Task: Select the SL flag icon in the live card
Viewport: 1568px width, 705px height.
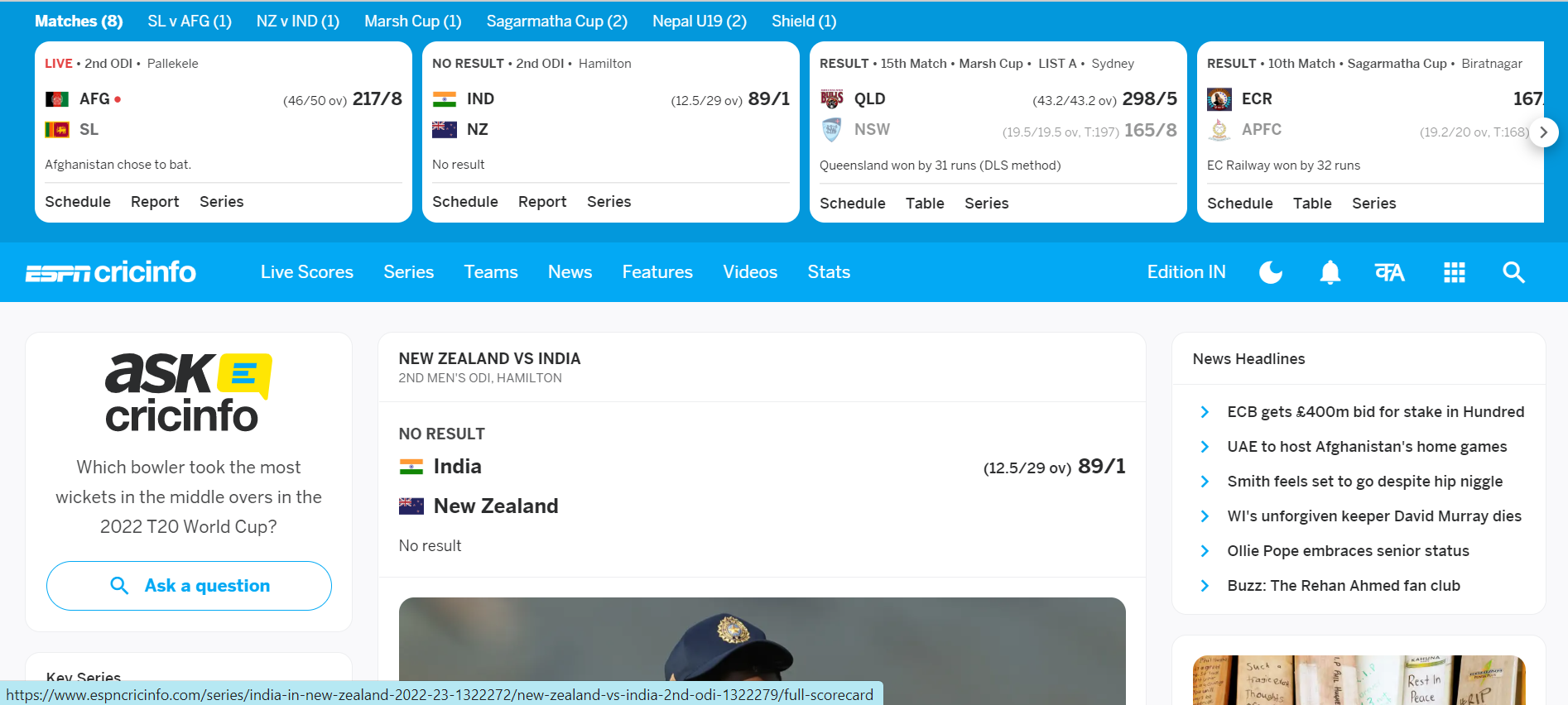Action: coord(57,130)
